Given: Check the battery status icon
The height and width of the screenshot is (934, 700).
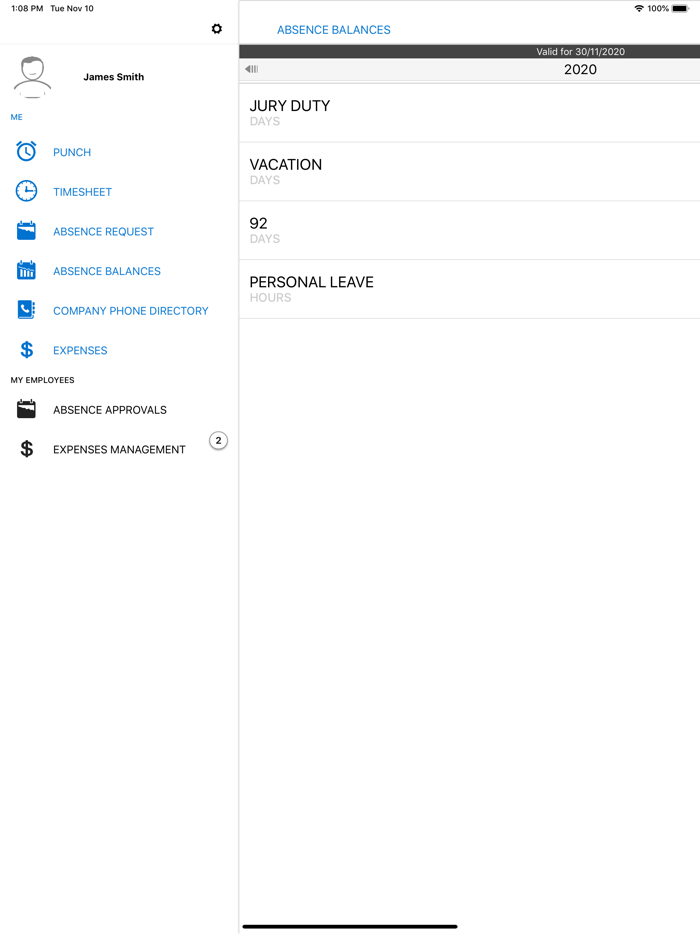Looking at the screenshot, I should pos(680,8).
